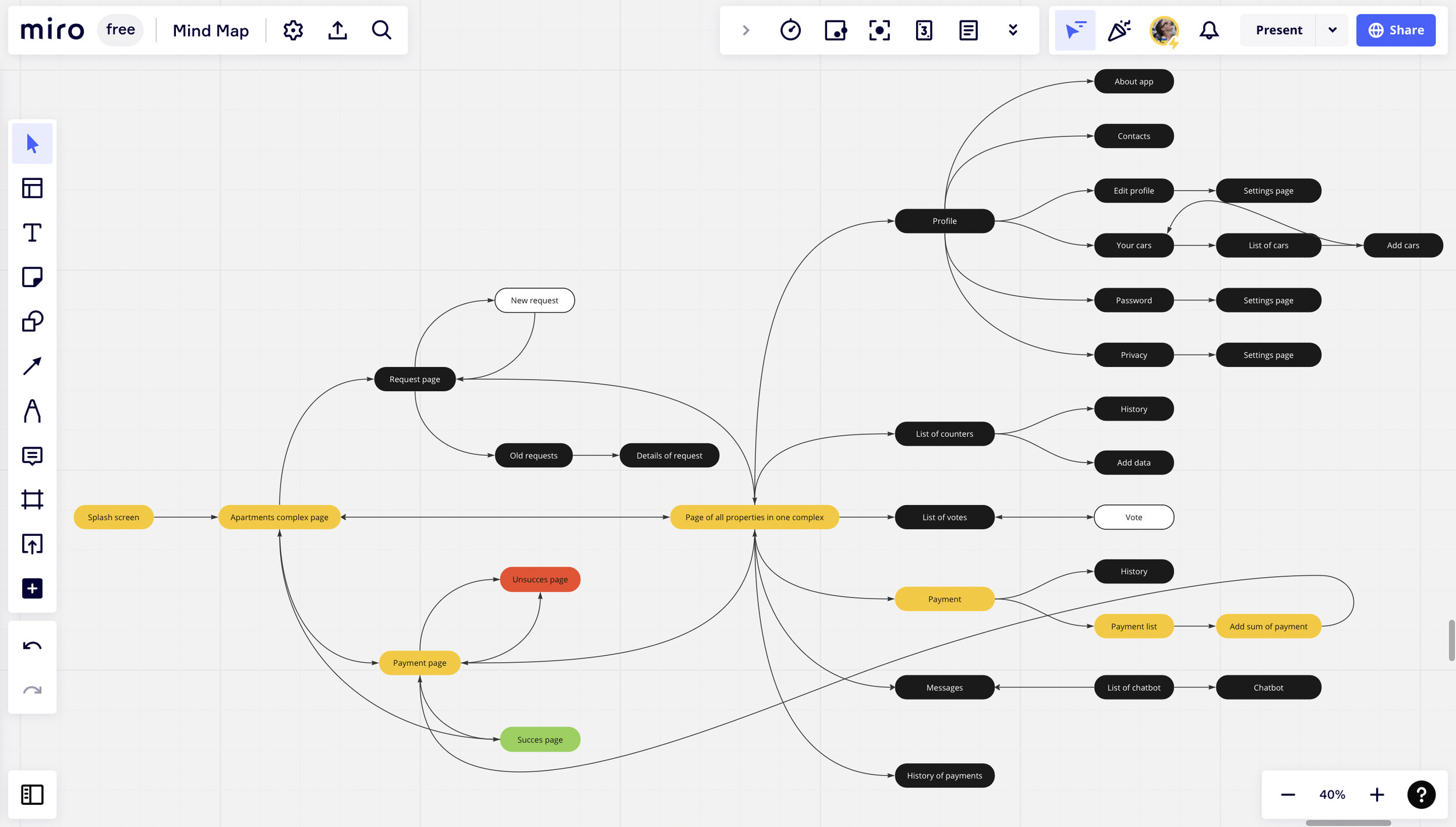Zoom in with the plus button
Viewport: 1456px width, 827px height.
(1377, 794)
